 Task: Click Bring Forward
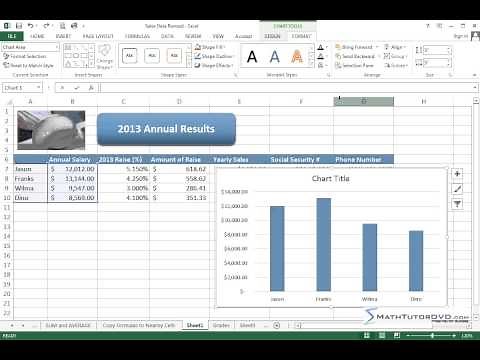(x=354, y=47)
